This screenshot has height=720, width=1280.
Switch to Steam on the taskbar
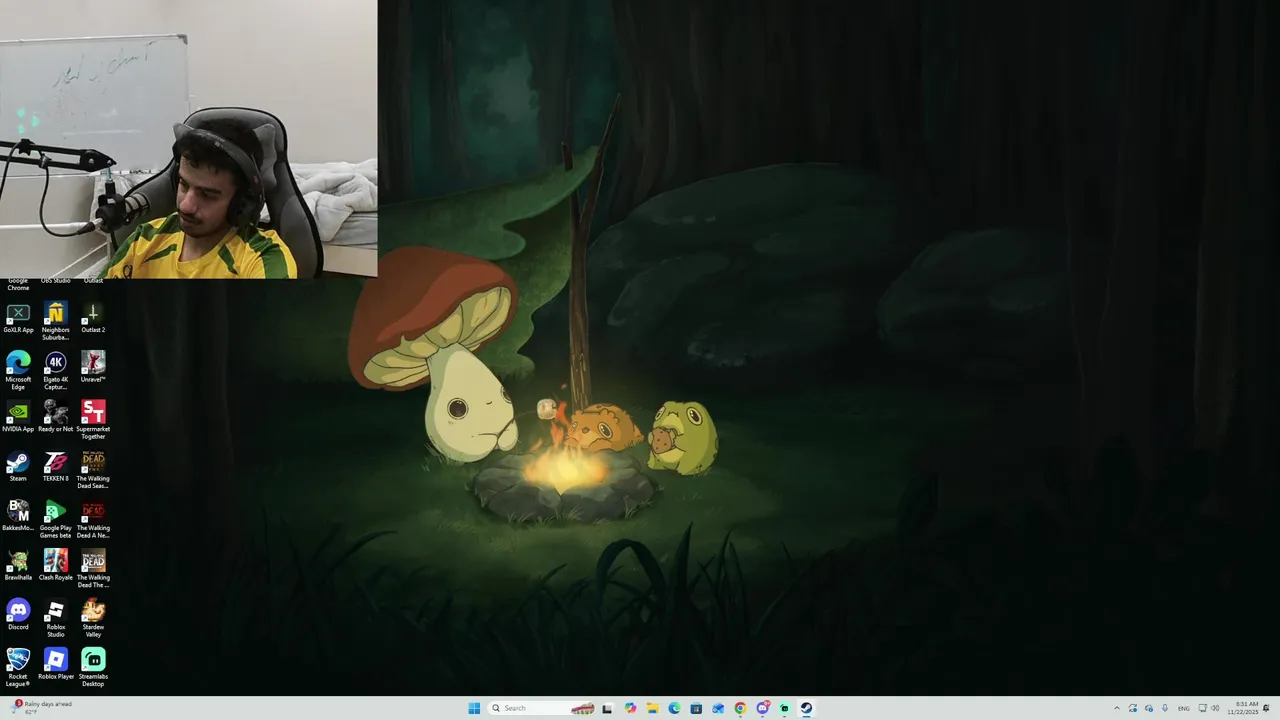[806, 708]
